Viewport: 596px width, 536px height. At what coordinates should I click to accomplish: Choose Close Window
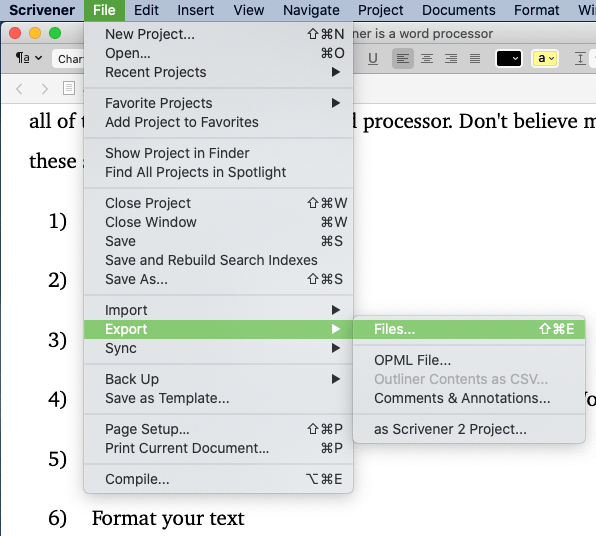[219, 222]
